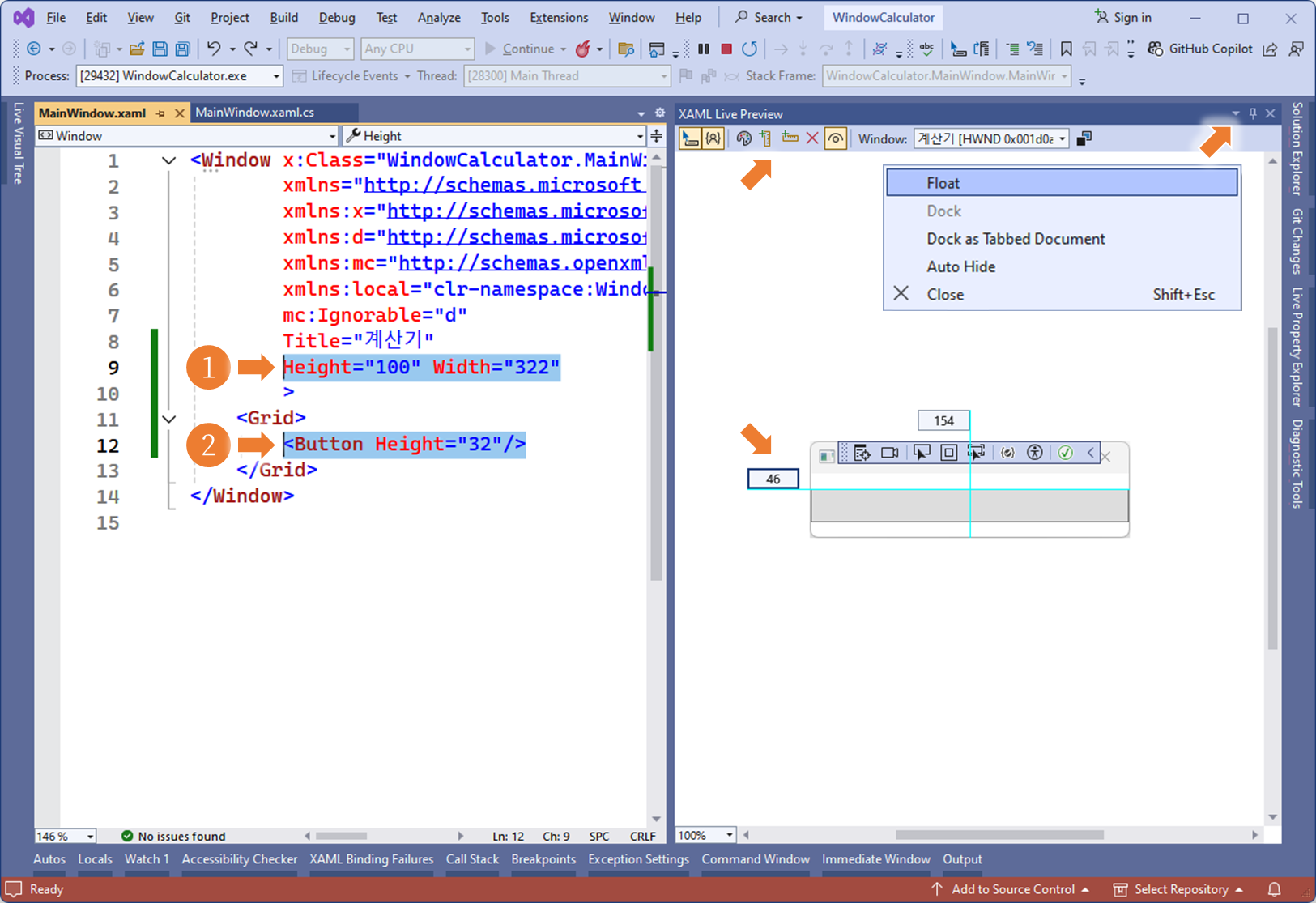Click the Live Preview vertical scrollbar thumb

tap(1272, 488)
